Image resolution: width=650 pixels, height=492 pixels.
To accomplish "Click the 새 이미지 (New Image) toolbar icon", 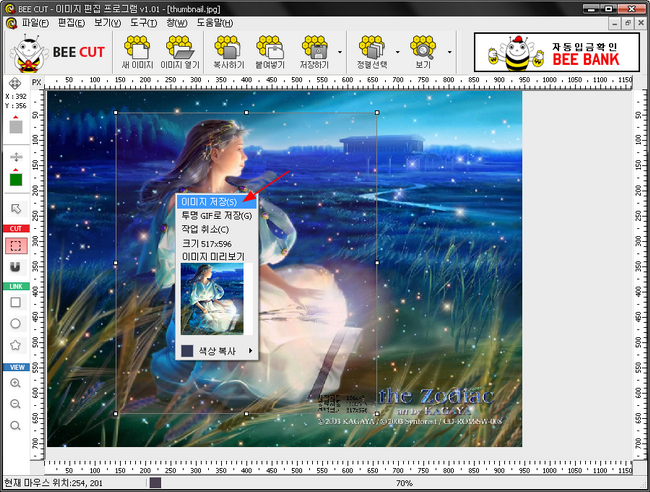I will click(x=136, y=50).
